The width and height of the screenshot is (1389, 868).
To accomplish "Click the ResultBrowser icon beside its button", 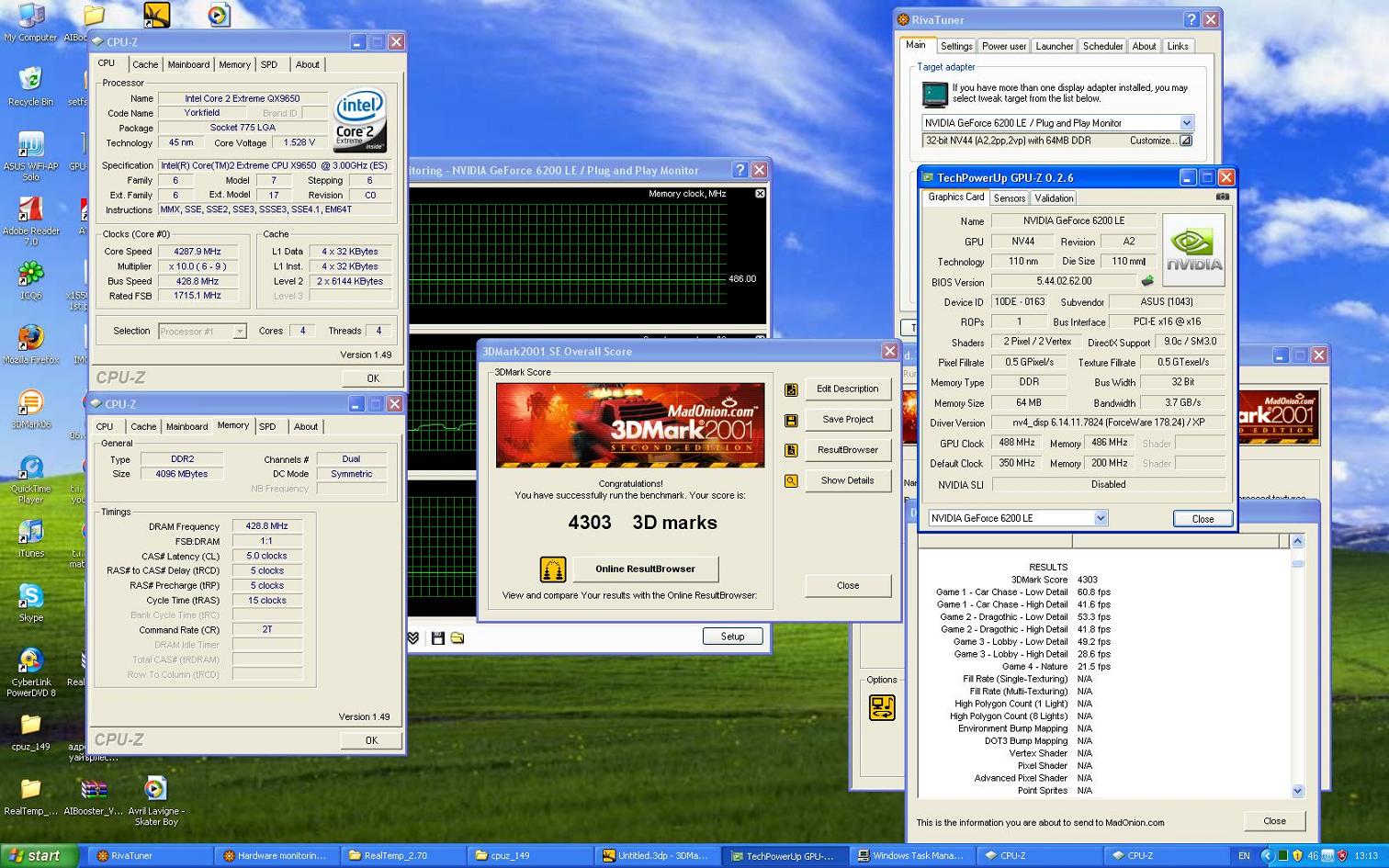I will tap(791, 450).
